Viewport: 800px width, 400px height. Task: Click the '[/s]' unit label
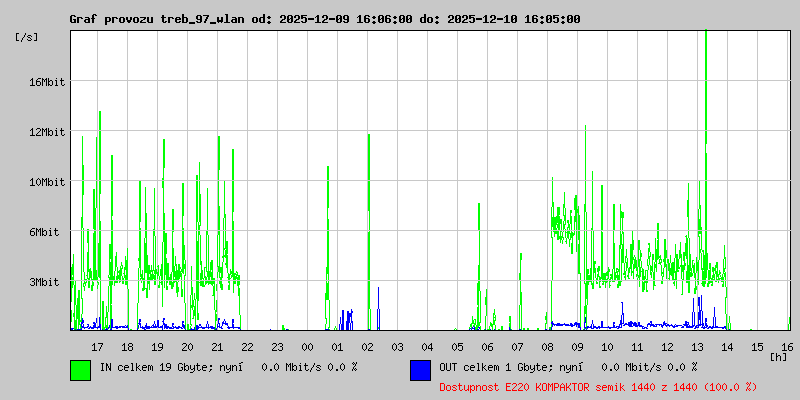pyautogui.click(x=27, y=37)
